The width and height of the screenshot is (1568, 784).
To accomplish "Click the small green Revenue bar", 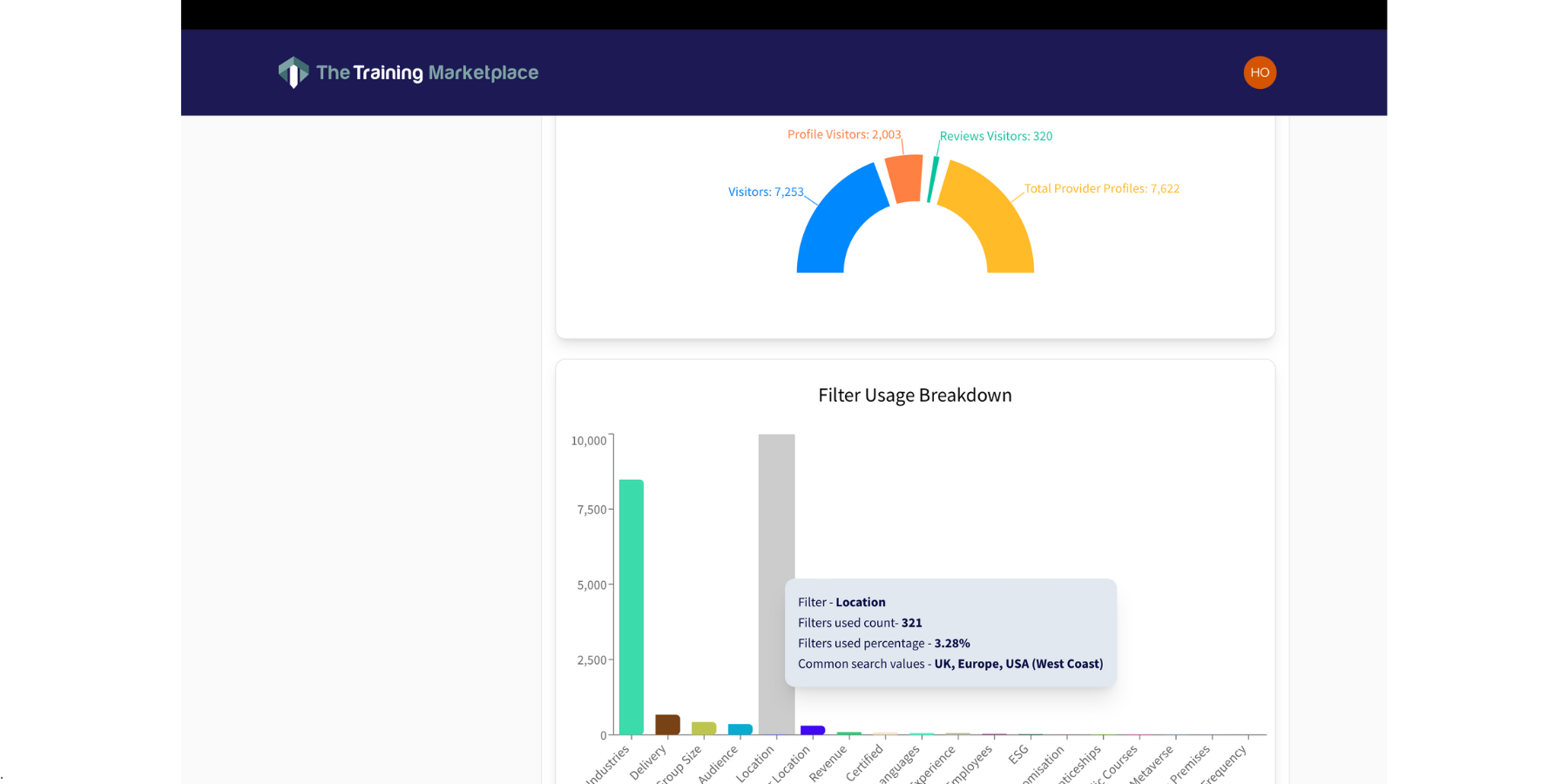I will point(848,733).
